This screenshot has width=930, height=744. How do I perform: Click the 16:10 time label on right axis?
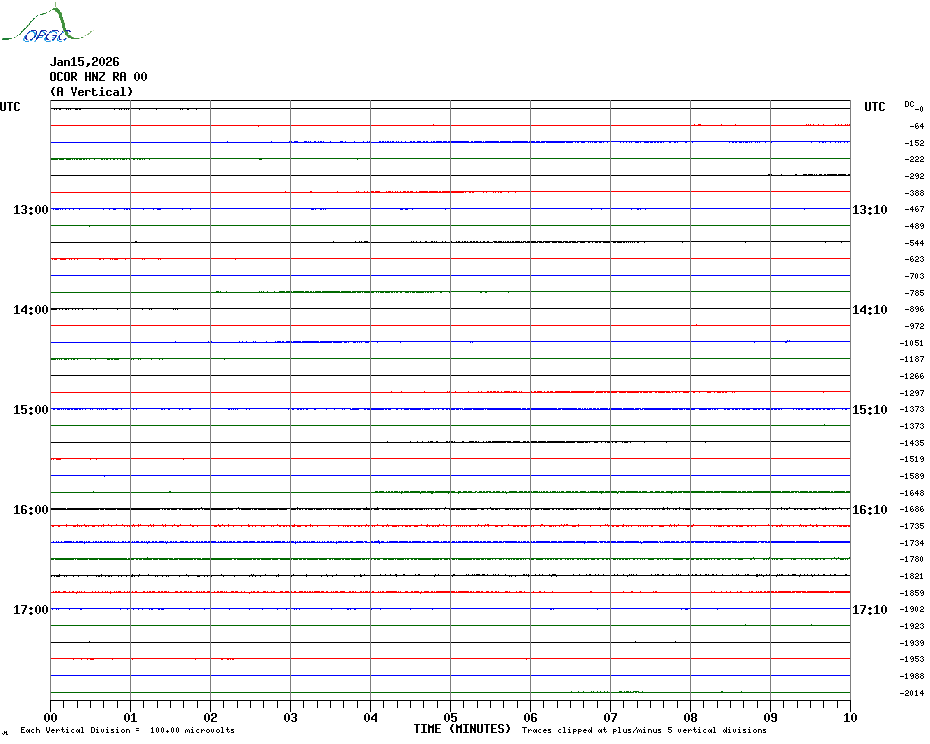[869, 509]
